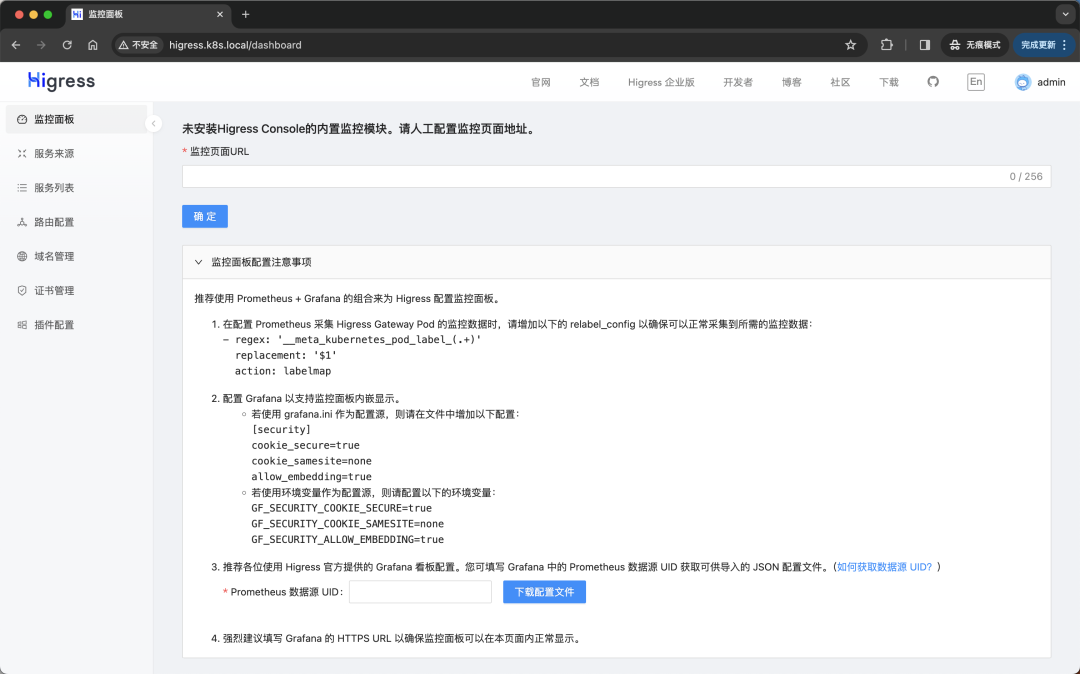1080x674 pixels.
Task: Click the 下载配置文件 button
Action: coord(544,592)
